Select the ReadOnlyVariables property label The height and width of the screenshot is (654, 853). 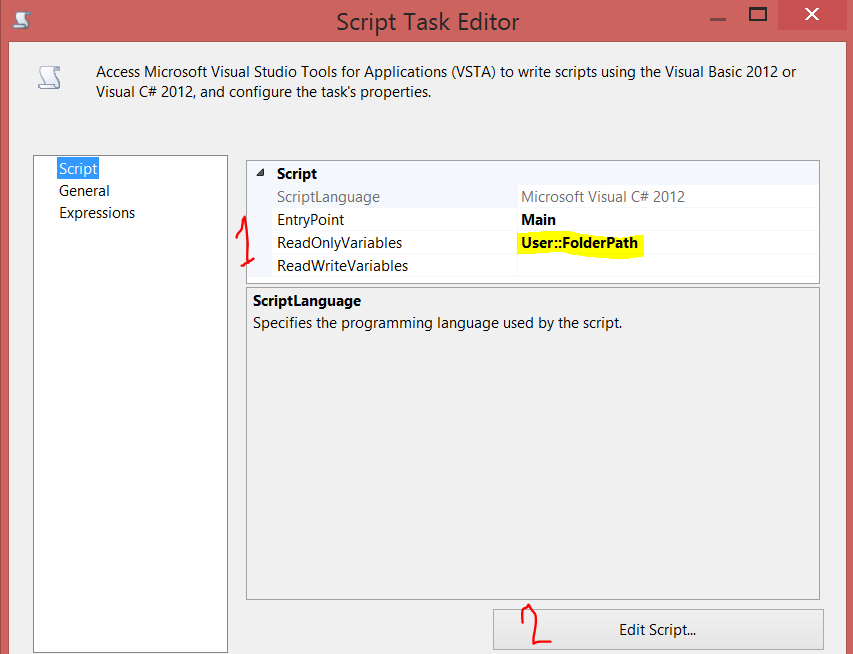coord(339,243)
